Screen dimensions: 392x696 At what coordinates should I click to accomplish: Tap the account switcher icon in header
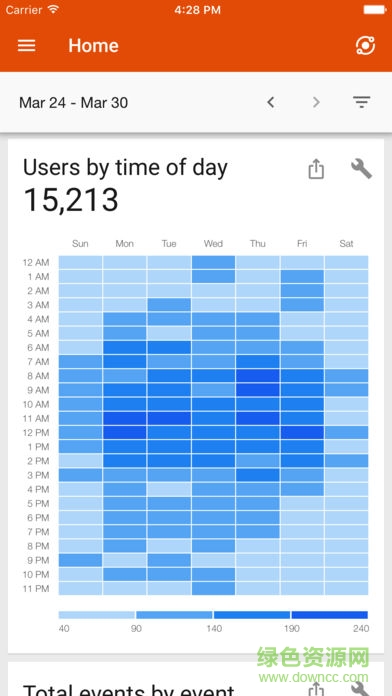(x=365, y=45)
